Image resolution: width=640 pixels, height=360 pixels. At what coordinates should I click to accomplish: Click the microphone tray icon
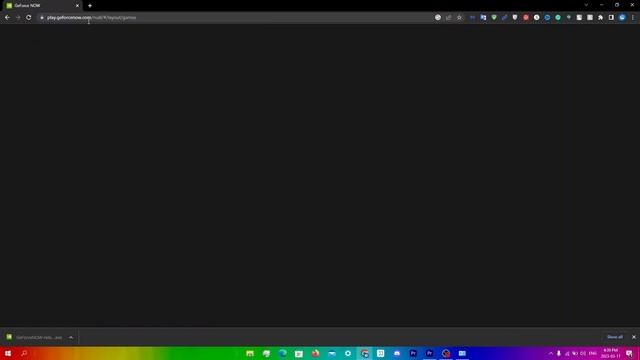point(559,353)
